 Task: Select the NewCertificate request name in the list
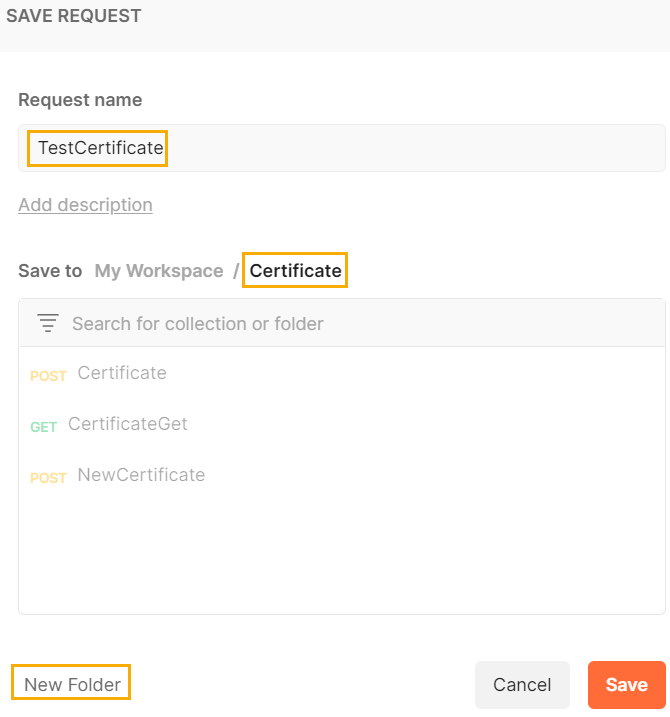pos(141,475)
